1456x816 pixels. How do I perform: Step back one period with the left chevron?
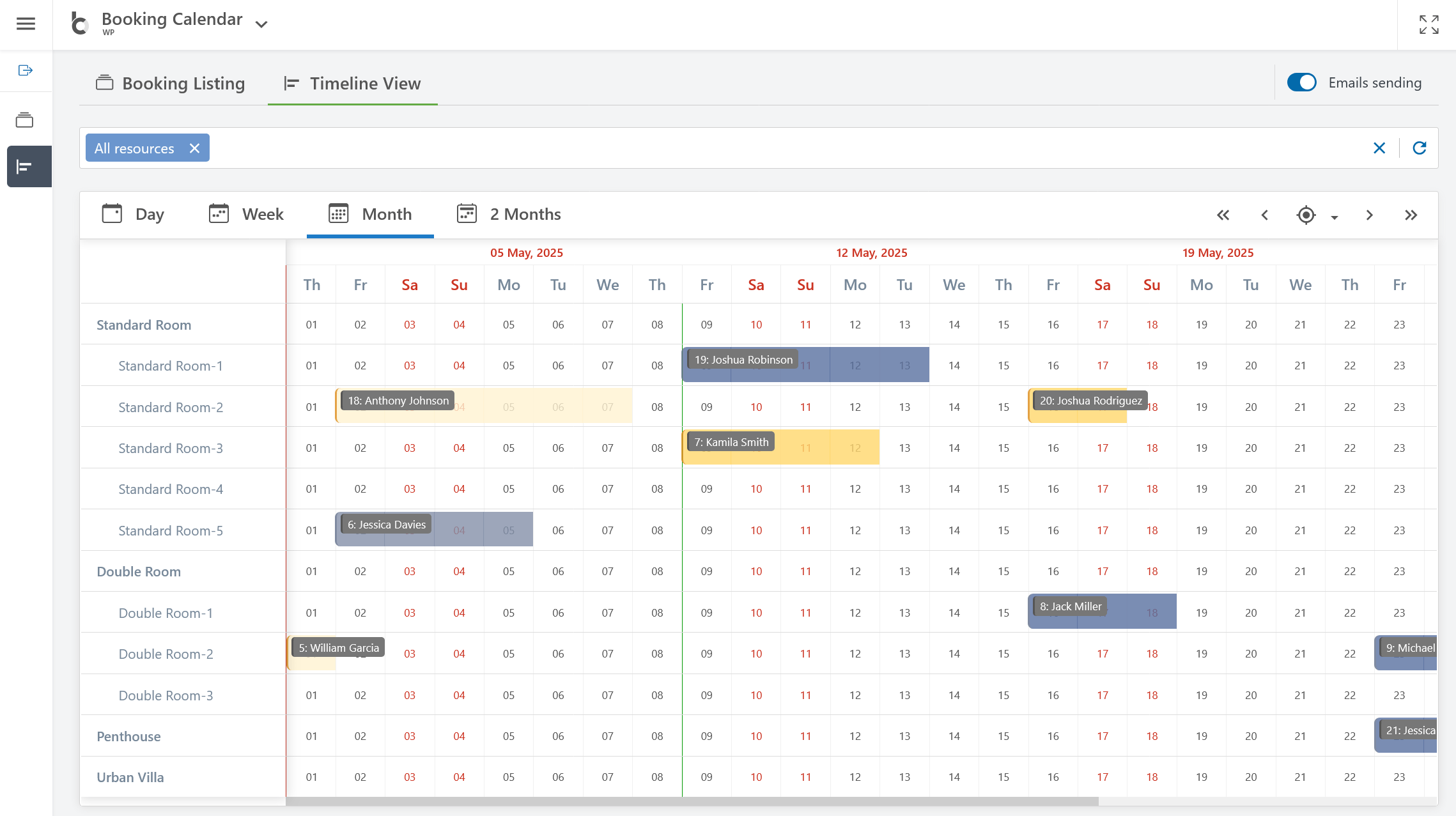click(x=1265, y=215)
